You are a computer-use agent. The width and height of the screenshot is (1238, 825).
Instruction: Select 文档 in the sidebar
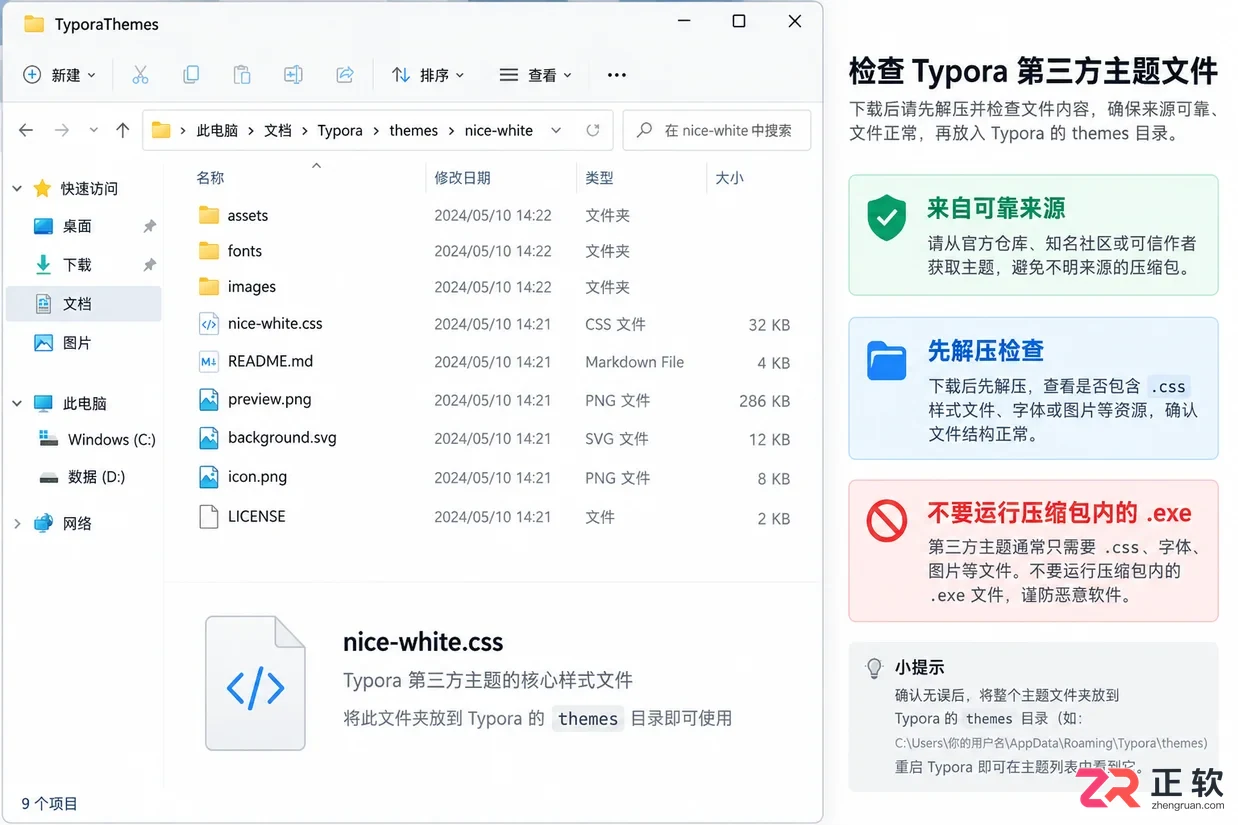tap(84, 303)
